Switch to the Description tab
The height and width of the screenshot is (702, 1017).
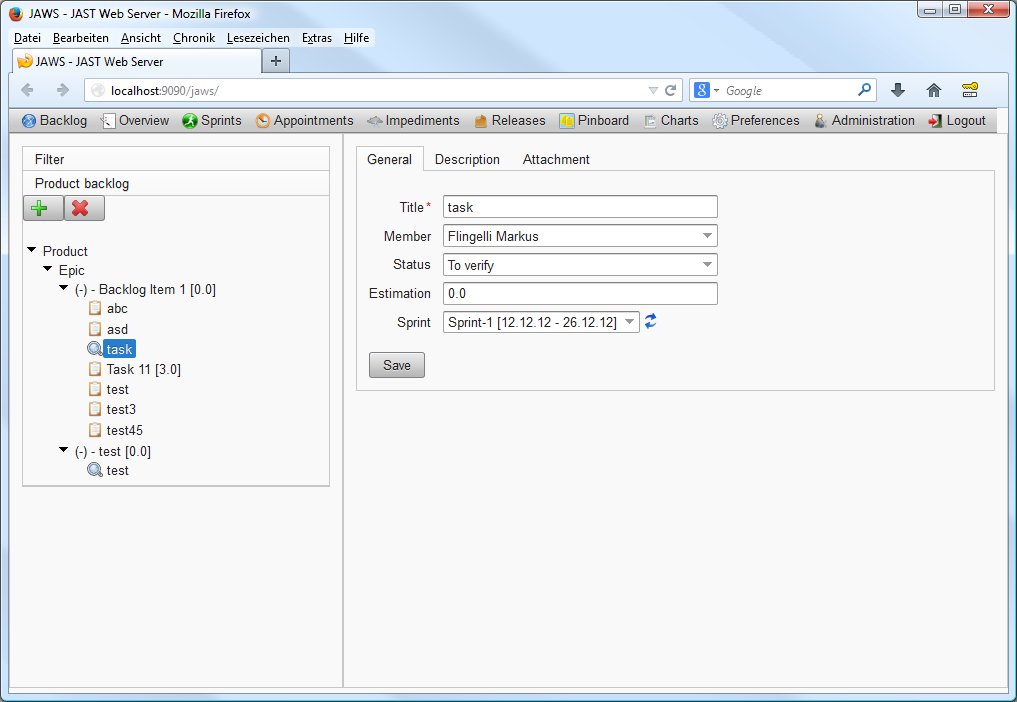(467, 159)
